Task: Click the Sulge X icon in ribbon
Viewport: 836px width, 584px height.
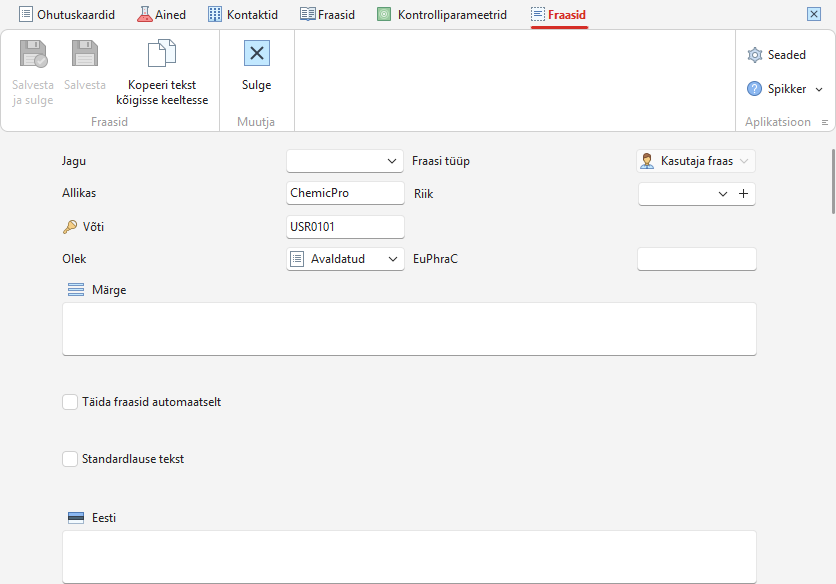Action: (x=256, y=53)
